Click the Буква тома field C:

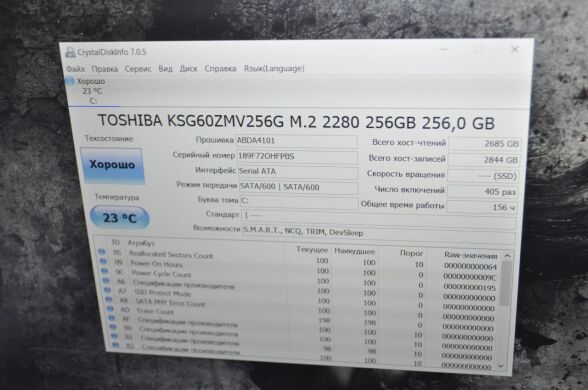(299, 201)
